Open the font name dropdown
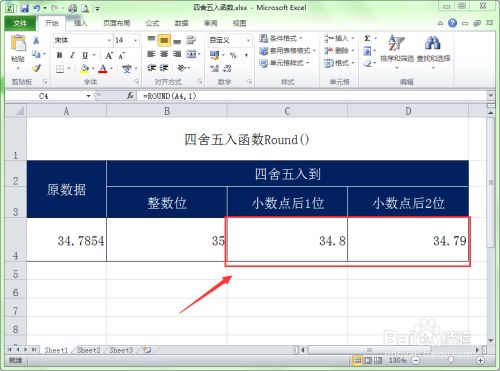500x371 pixels. (x=109, y=40)
